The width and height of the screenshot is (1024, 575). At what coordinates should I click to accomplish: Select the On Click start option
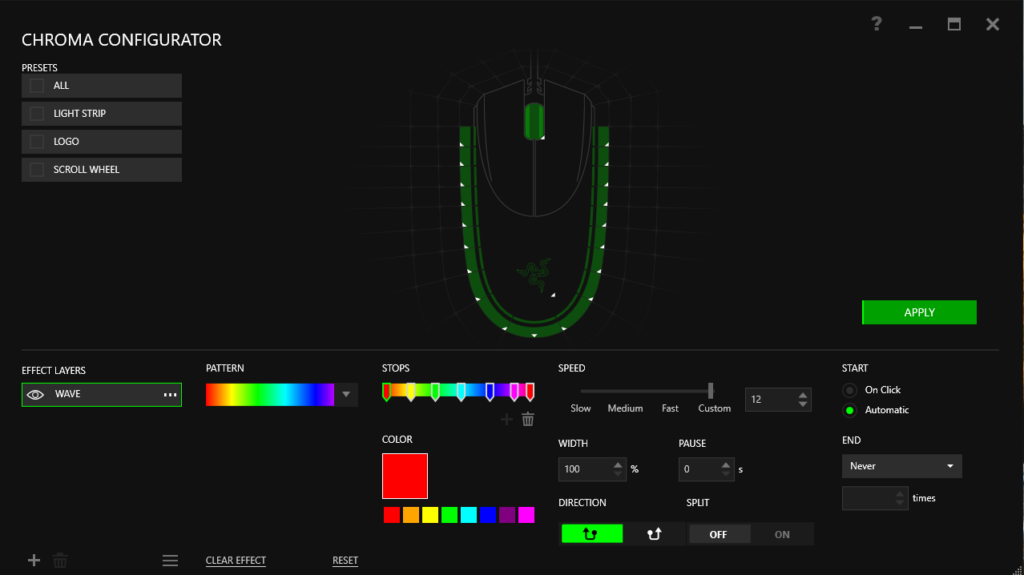(850, 390)
